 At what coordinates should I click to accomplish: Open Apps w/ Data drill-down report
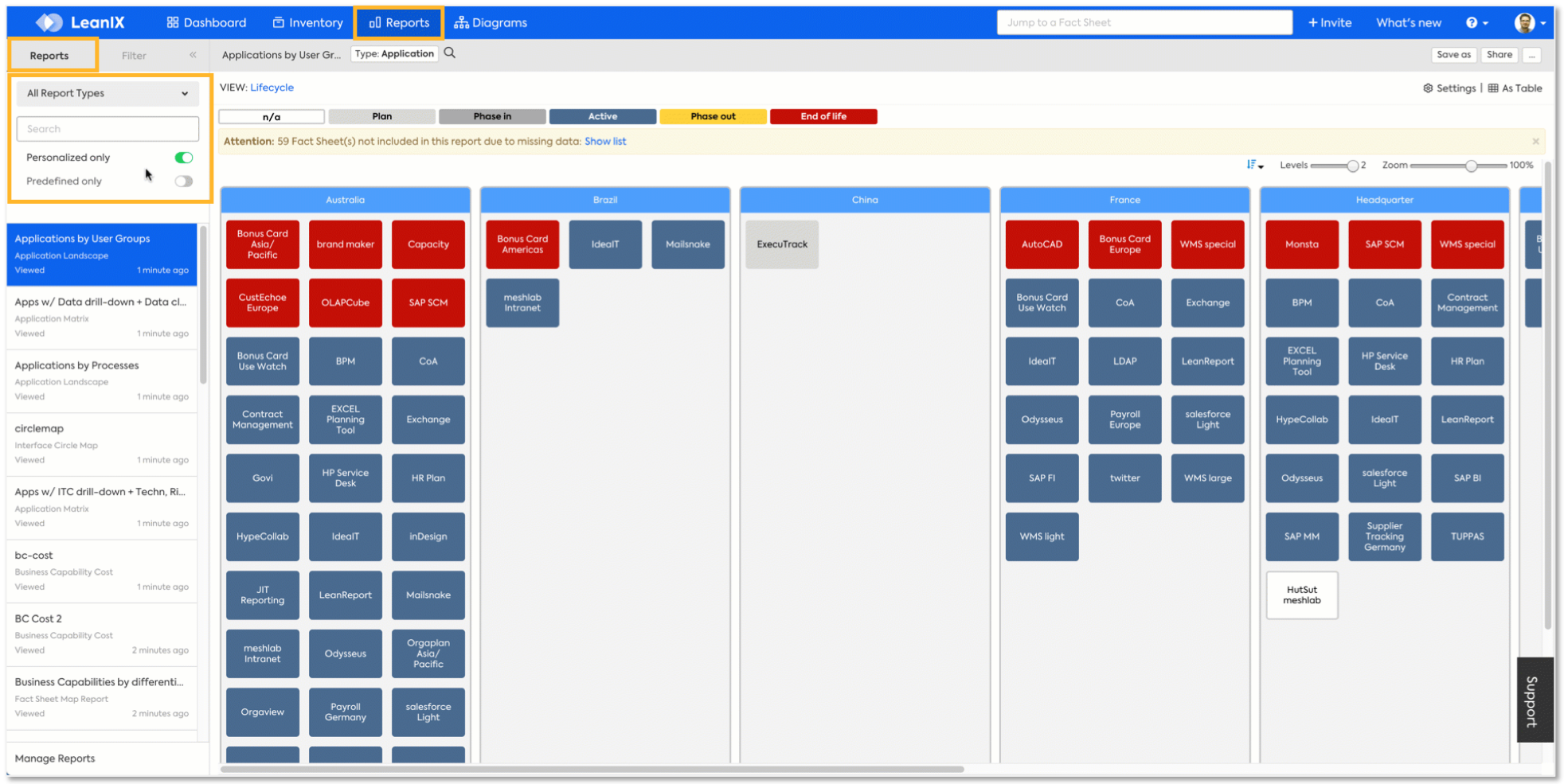click(x=102, y=318)
